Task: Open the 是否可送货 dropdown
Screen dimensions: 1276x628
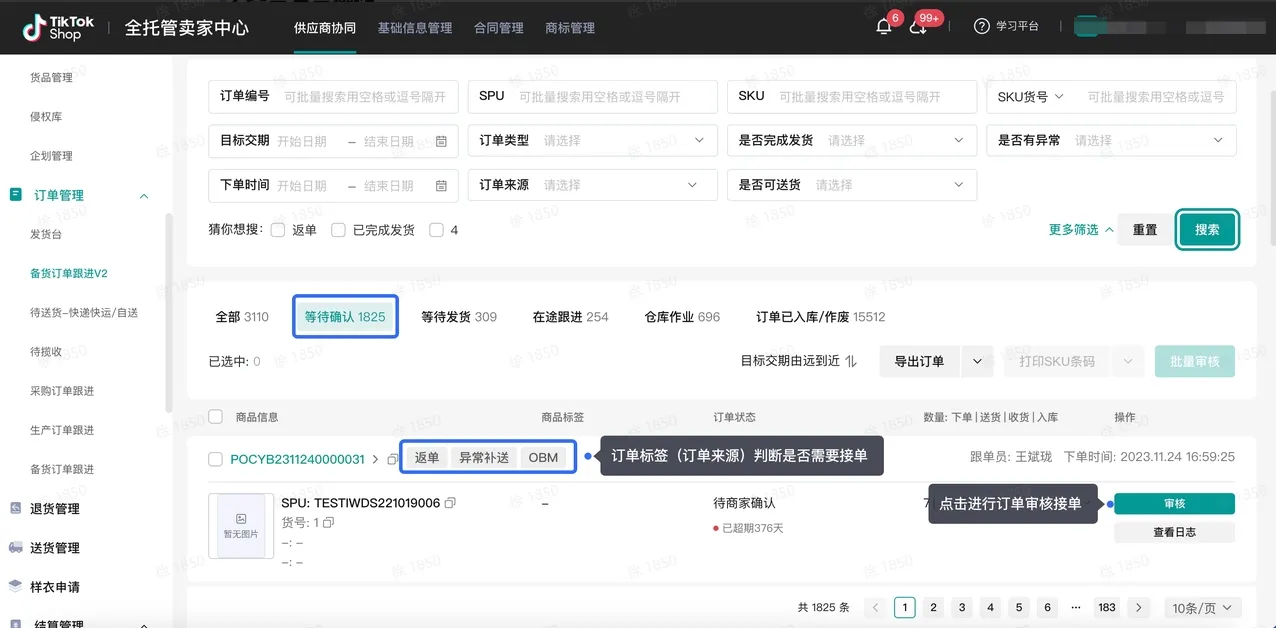Action: [852, 185]
